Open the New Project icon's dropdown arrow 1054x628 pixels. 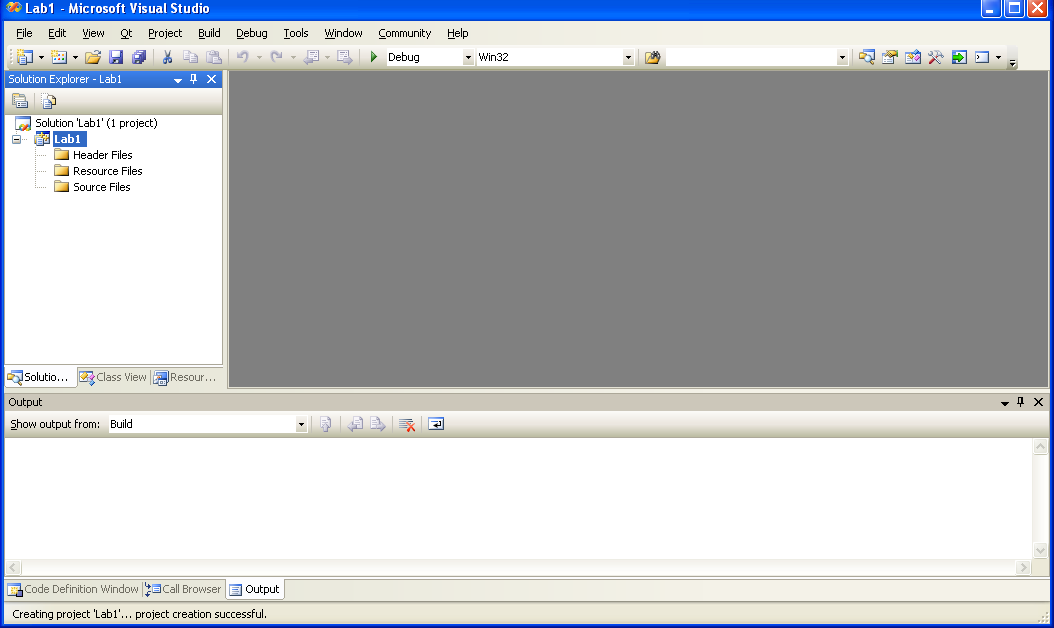point(41,57)
